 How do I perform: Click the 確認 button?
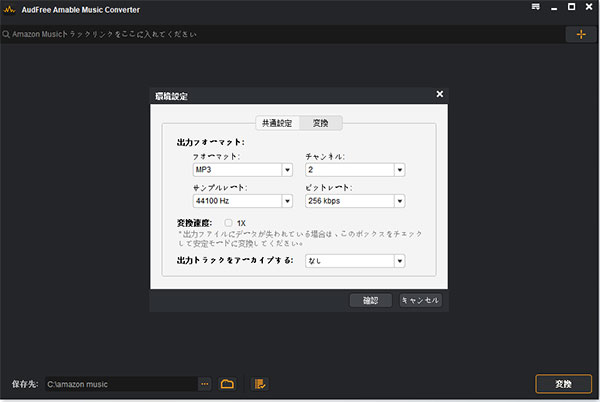(x=370, y=300)
